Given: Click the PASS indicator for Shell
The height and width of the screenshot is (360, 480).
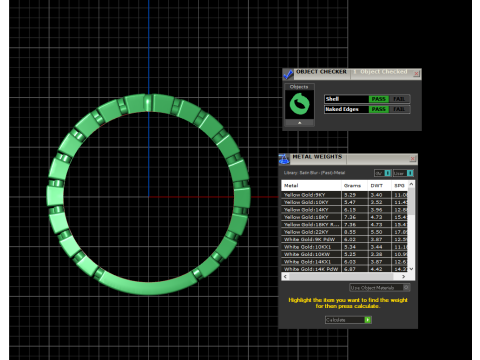Looking at the screenshot, I should [378, 99].
